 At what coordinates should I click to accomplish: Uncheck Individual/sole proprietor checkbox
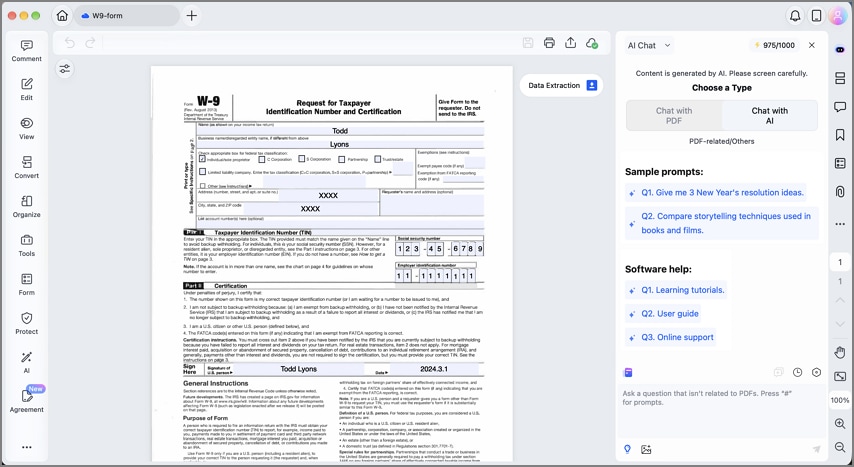[202, 159]
